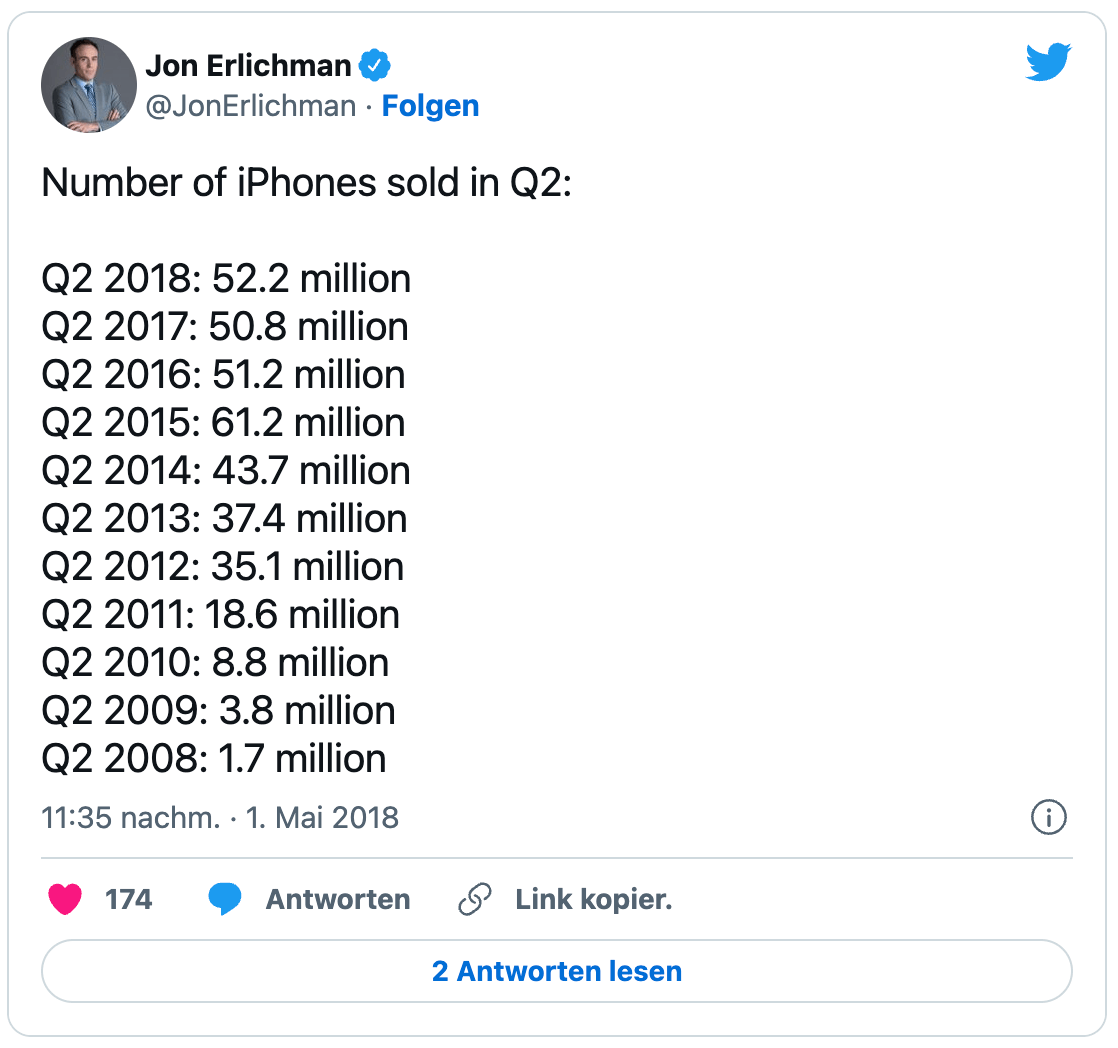Click the 174 likes count

coord(129,900)
